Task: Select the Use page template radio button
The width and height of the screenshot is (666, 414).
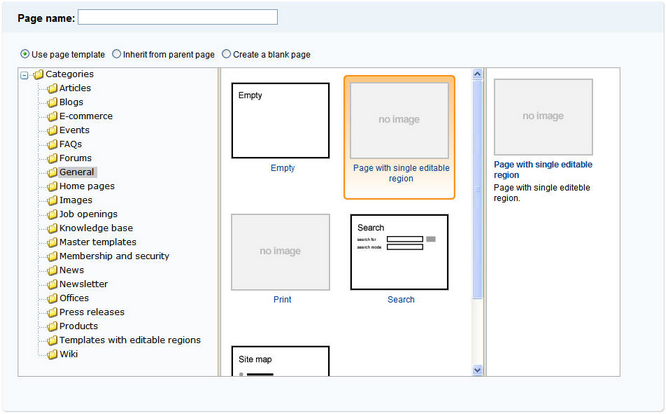Action: (25, 54)
